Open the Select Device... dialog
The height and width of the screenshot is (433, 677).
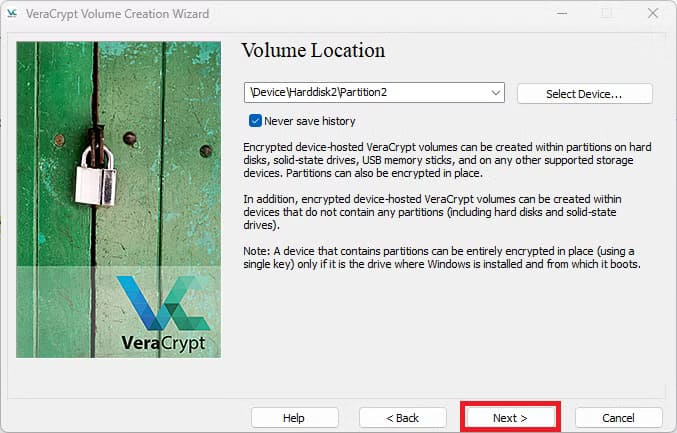[x=585, y=94]
